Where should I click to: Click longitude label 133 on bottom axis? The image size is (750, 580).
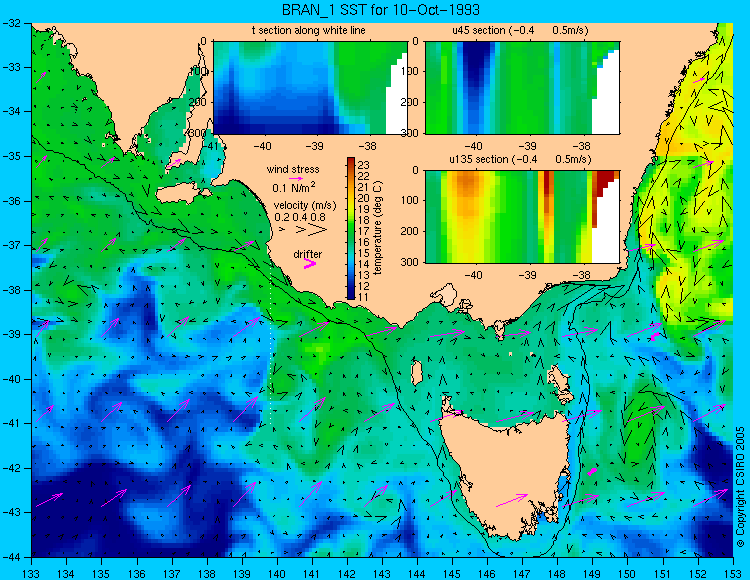(x=31, y=574)
